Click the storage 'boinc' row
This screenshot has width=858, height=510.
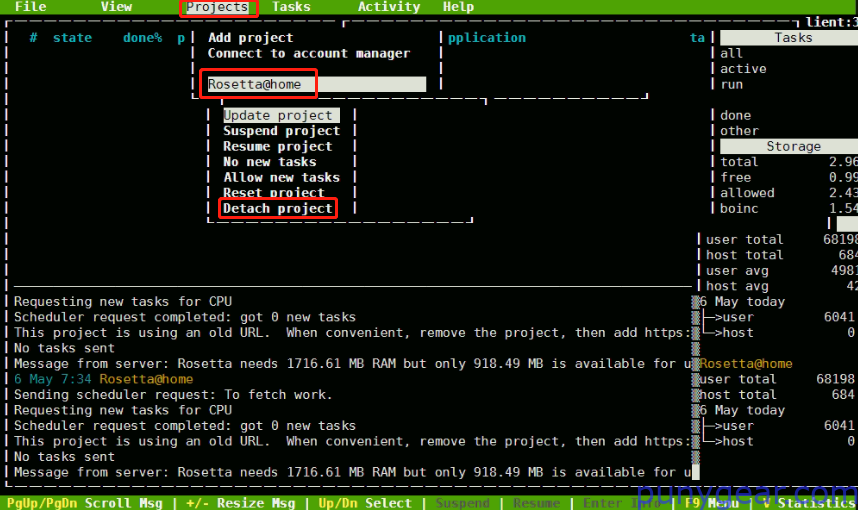[x=789, y=208]
